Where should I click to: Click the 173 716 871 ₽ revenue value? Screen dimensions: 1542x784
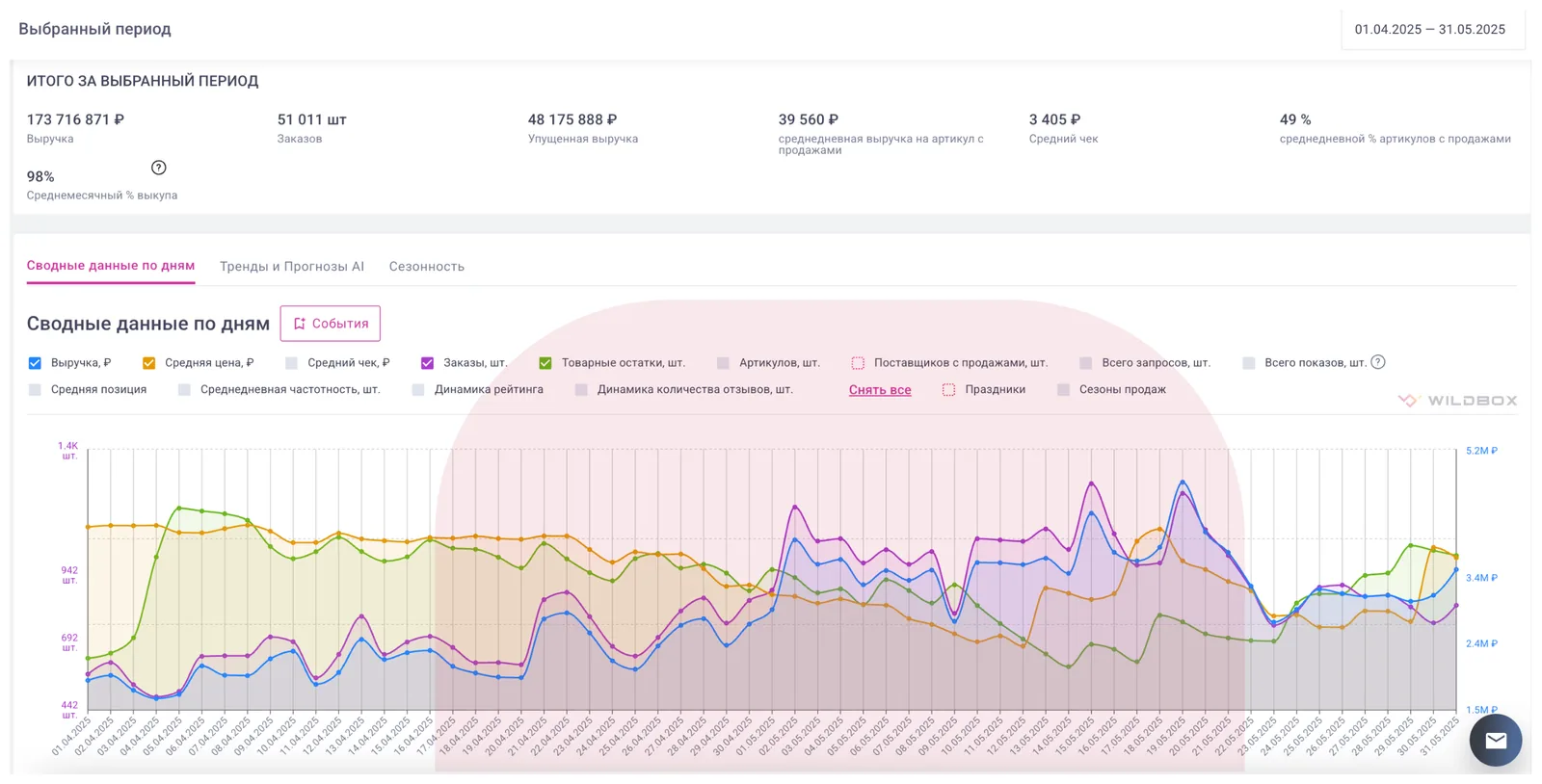click(75, 119)
